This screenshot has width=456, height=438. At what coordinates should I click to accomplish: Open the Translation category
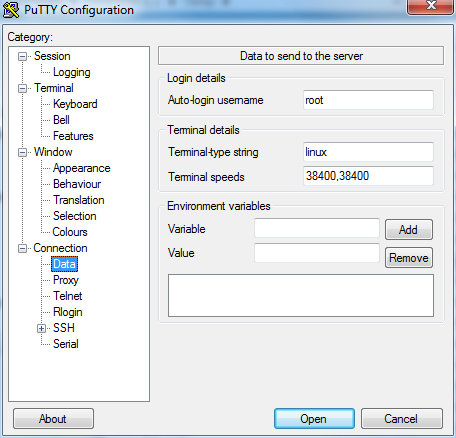coord(79,200)
